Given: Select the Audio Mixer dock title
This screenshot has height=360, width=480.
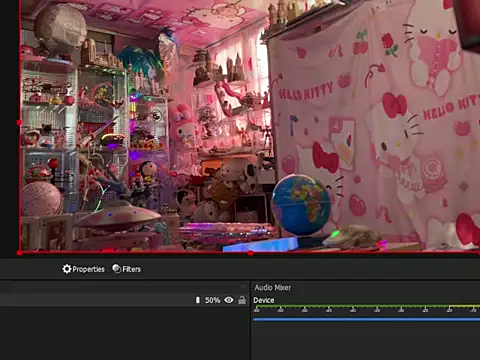Looking at the screenshot, I should point(273,288).
